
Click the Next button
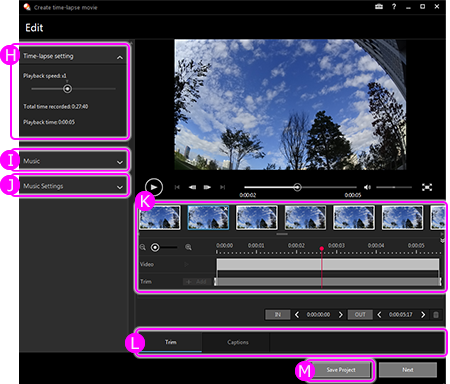click(x=408, y=370)
